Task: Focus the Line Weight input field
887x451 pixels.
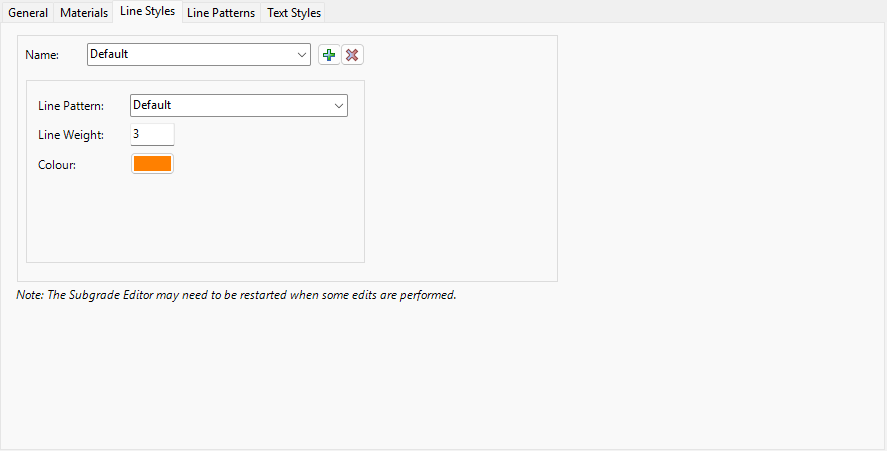Action: click(x=152, y=134)
